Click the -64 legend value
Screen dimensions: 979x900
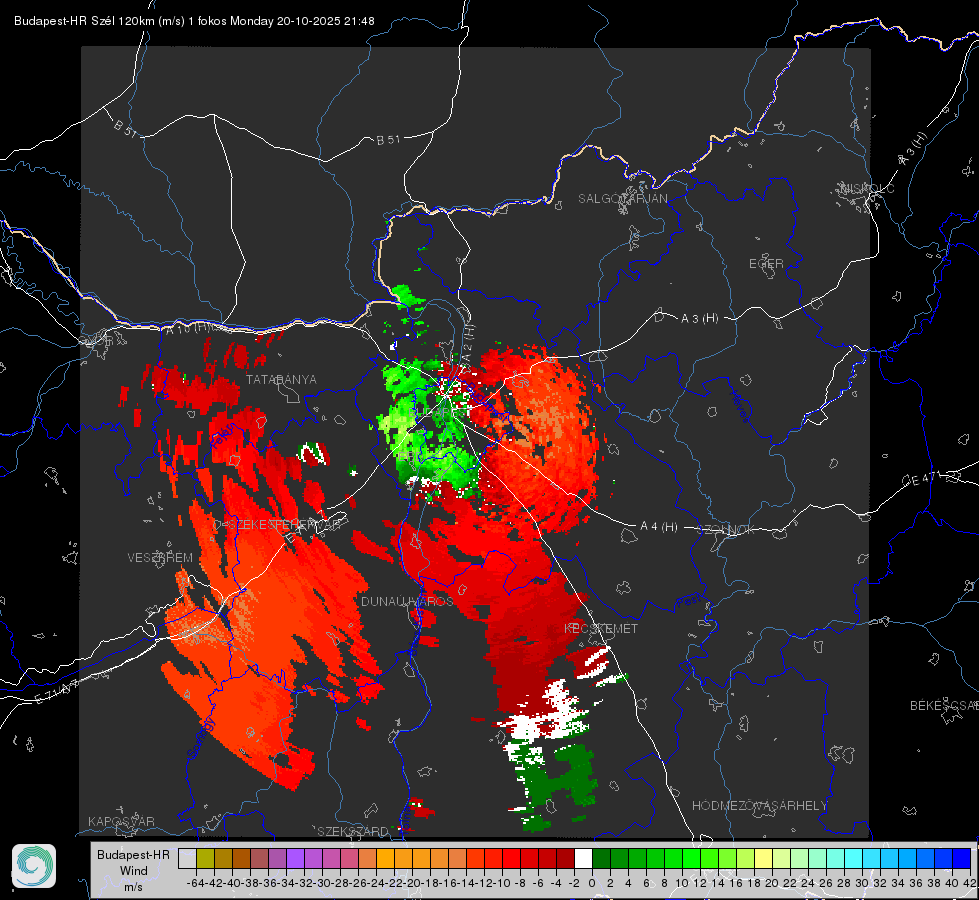(x=195, y=883)
